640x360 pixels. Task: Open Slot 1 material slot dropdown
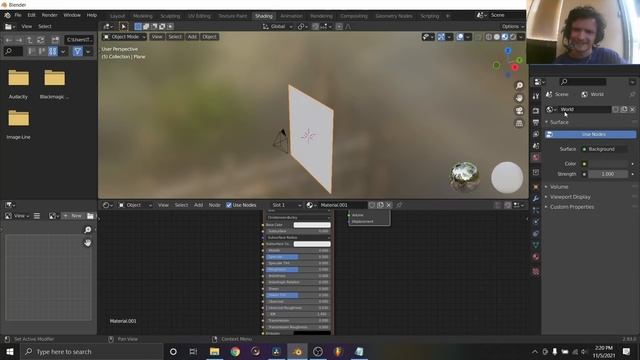tap(287, 205)
